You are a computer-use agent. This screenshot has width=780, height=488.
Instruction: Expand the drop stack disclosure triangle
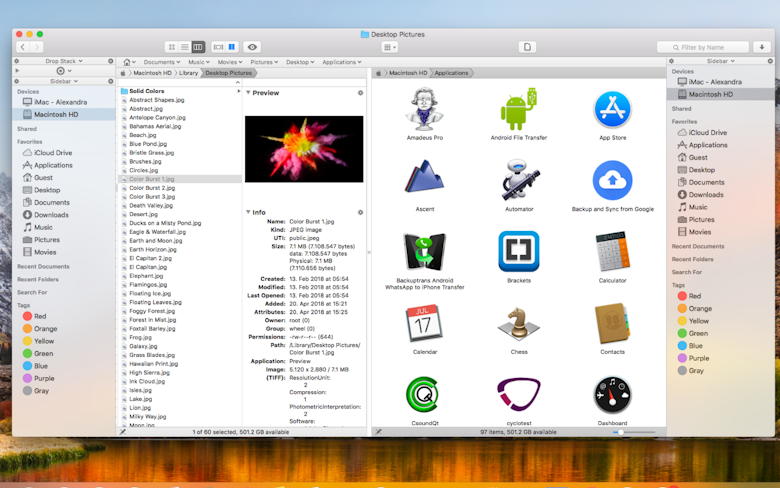[x=17, y=71]
